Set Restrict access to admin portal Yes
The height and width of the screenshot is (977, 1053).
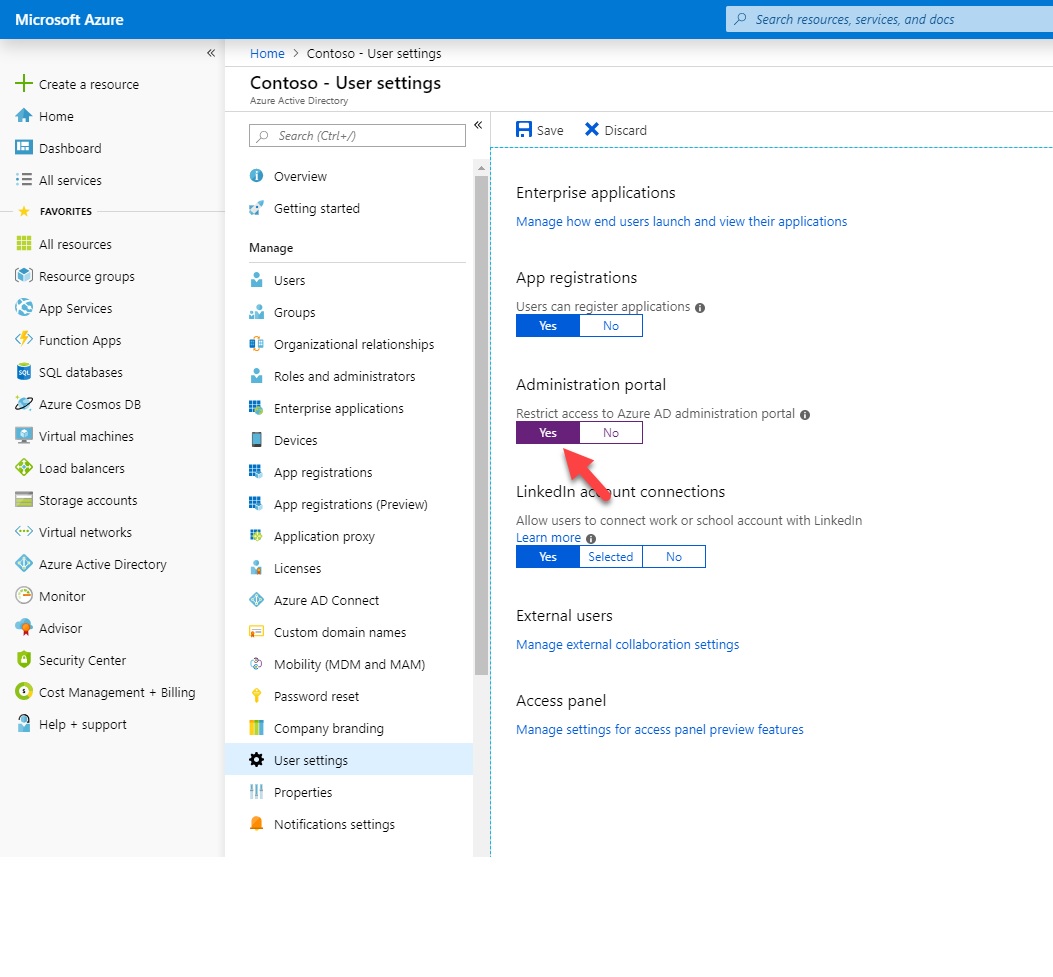coord(547,432)
